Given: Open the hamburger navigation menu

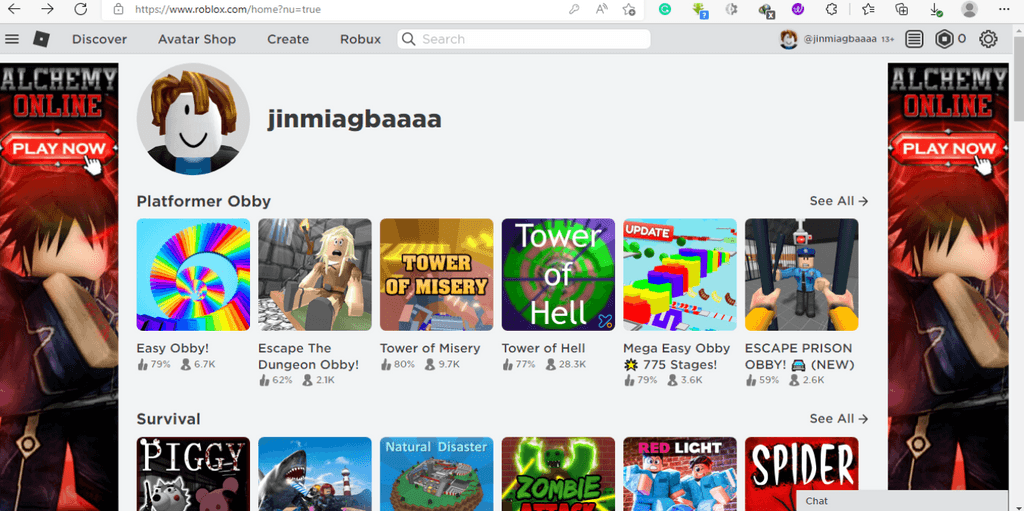Looking at the screenshot, I should click(x=12, y=39).
